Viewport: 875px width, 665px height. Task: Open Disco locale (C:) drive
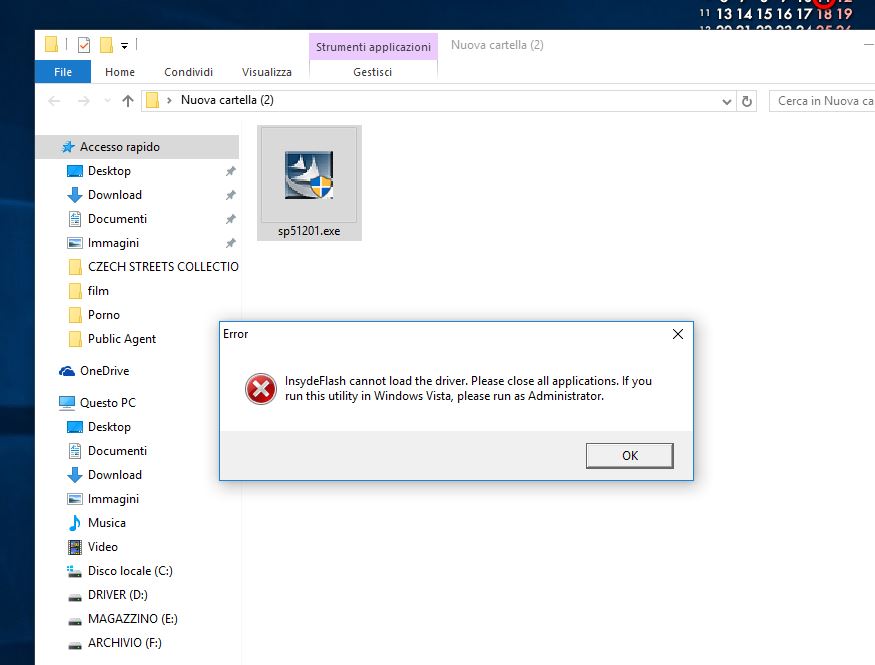(130, 571)
